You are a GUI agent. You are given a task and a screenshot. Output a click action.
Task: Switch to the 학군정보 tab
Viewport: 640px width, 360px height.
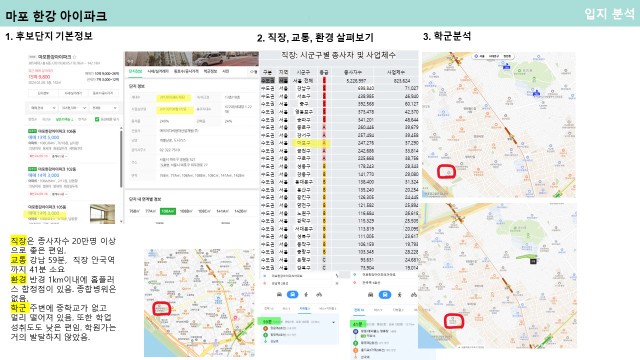tap(210, 71)
